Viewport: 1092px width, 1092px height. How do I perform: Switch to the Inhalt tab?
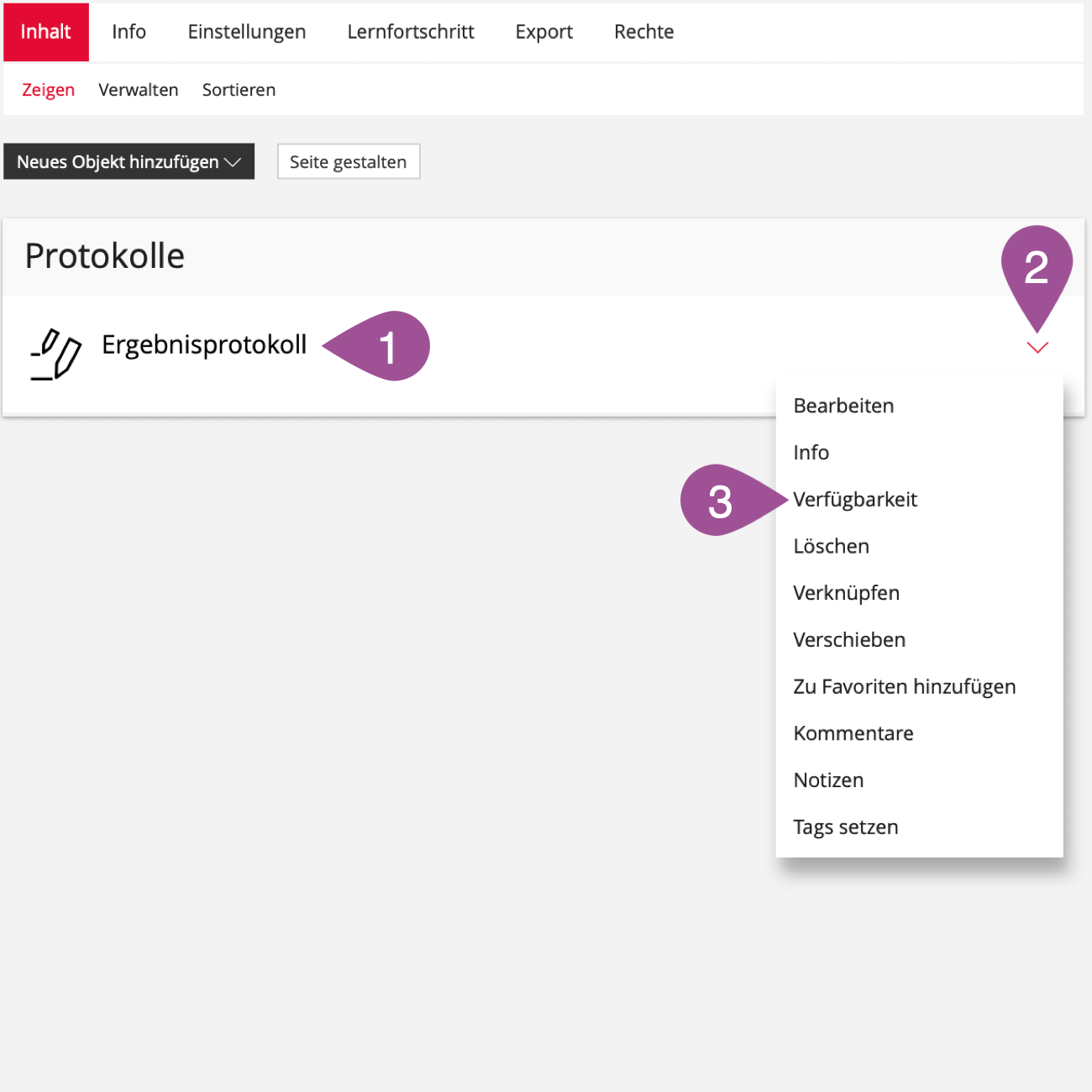pos(45,32)
